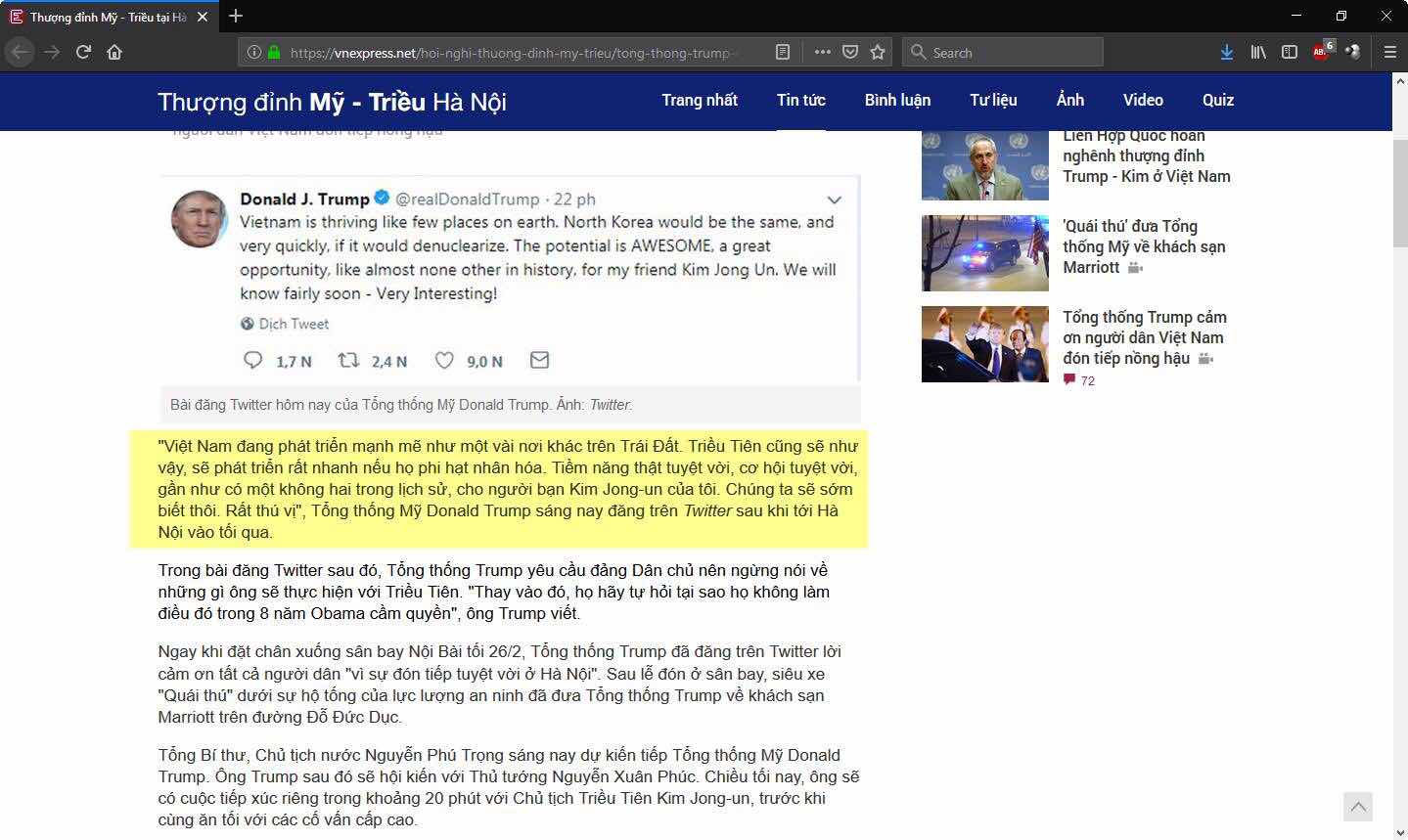Click the tweet's verified badge

pos(382,199)
